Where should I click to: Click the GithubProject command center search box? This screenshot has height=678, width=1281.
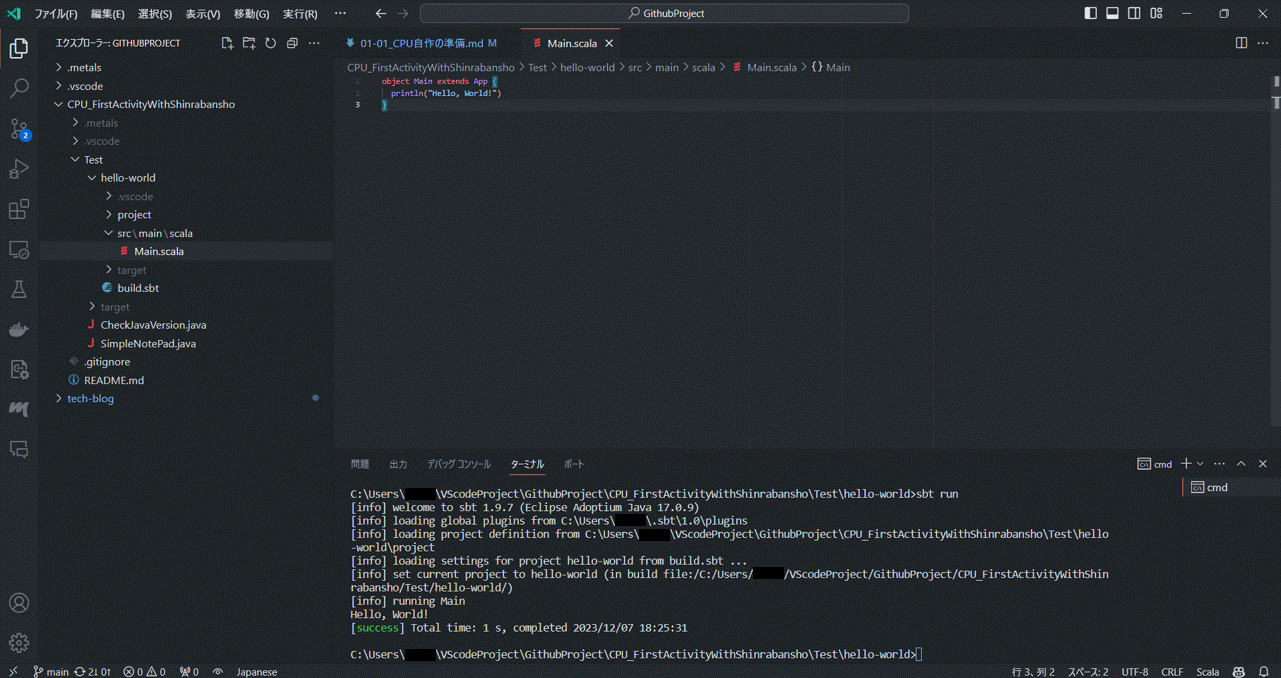(x=665, y=13)
